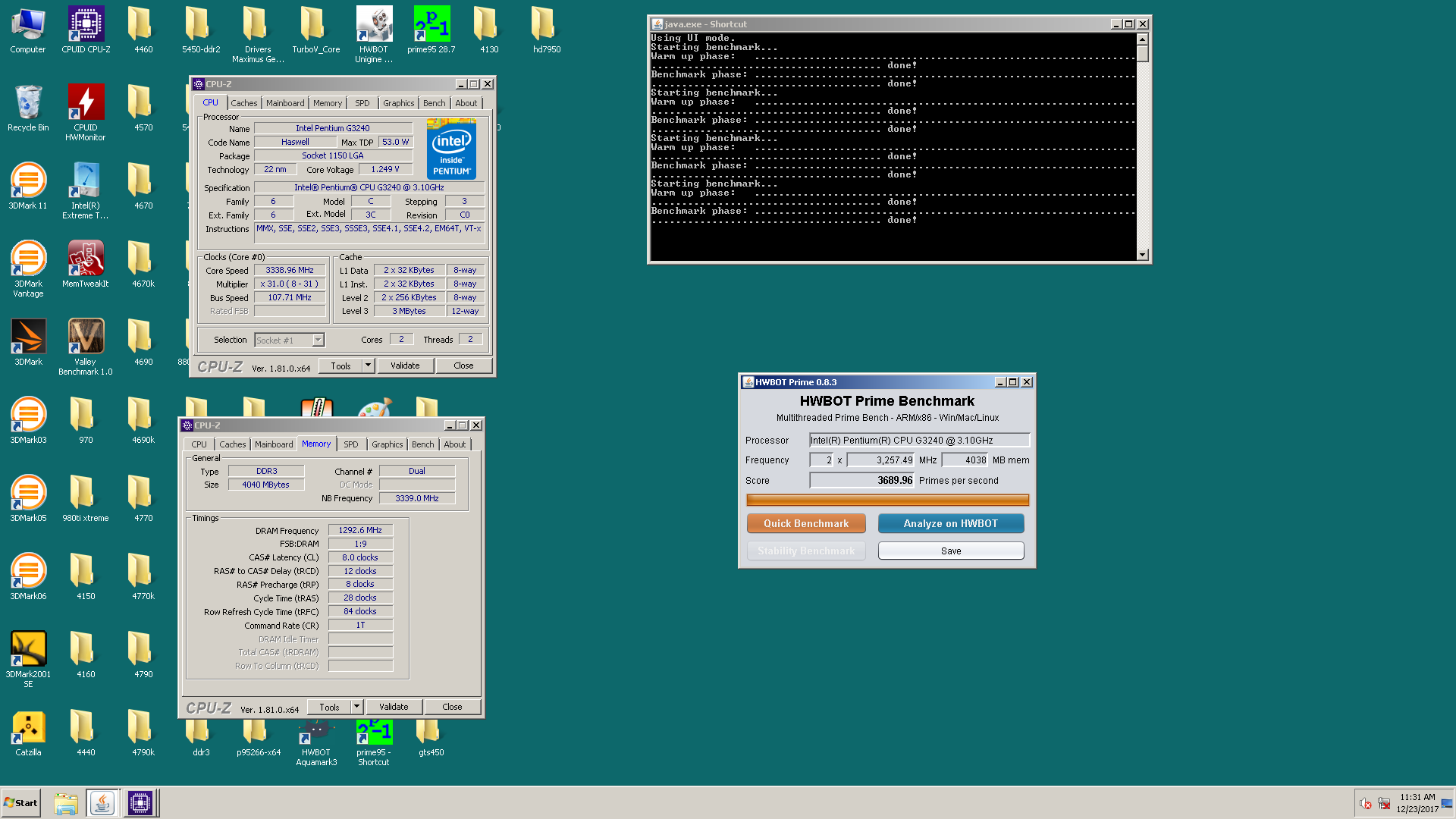Open About tab in bottom CPU-Z window

pyautogui.click(x=455, y=444)
